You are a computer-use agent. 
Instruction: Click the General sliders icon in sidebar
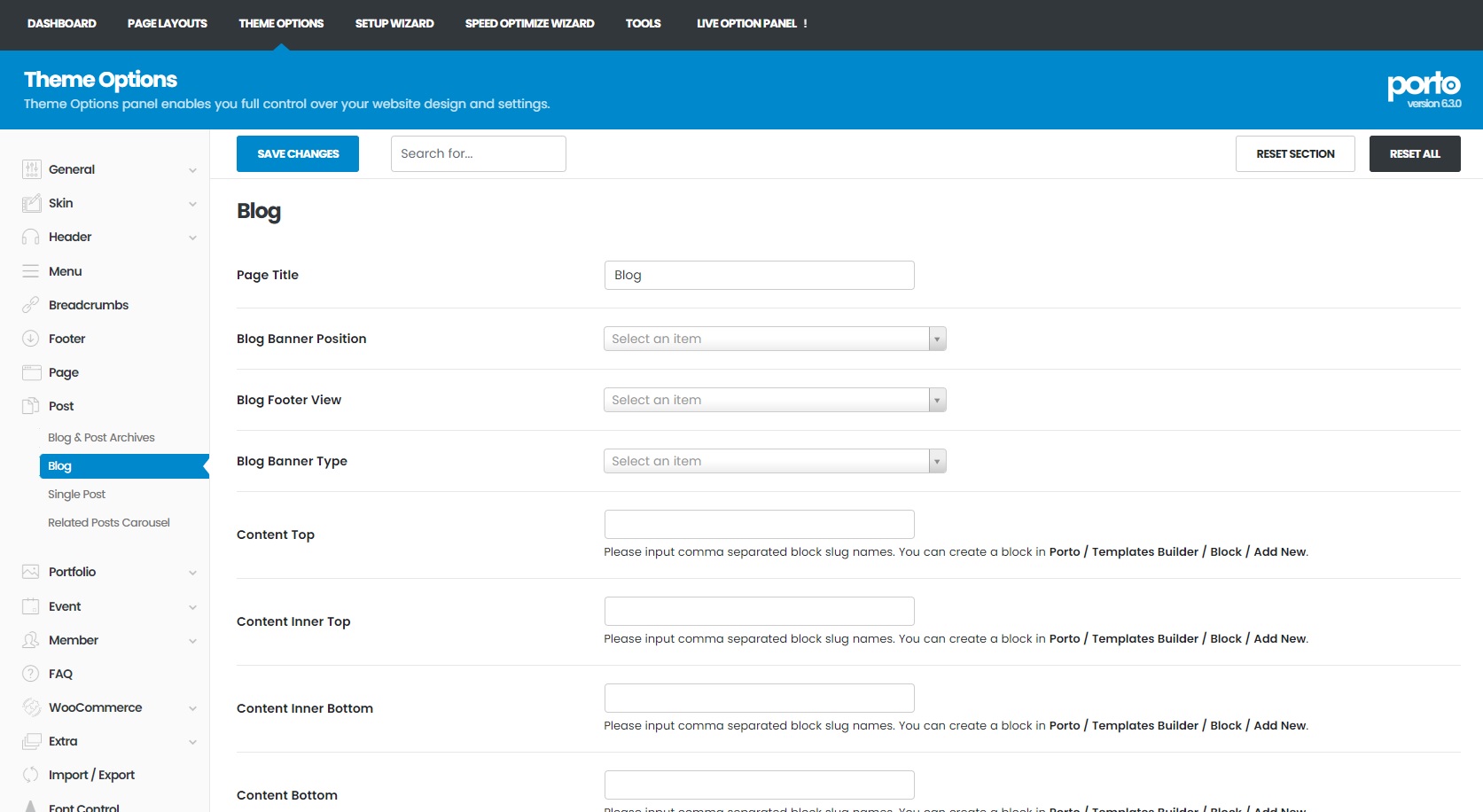pos(31,169)
